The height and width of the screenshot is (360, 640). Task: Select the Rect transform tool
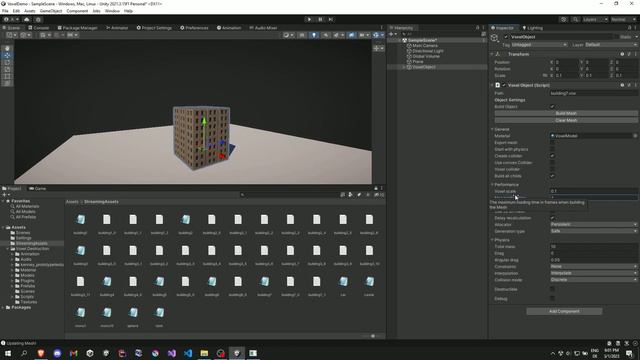(x=7, y=76)
